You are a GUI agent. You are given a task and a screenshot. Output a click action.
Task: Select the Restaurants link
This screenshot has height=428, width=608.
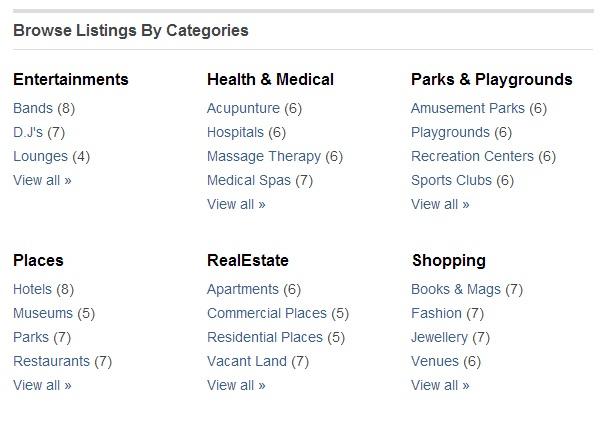coord(51,361)
